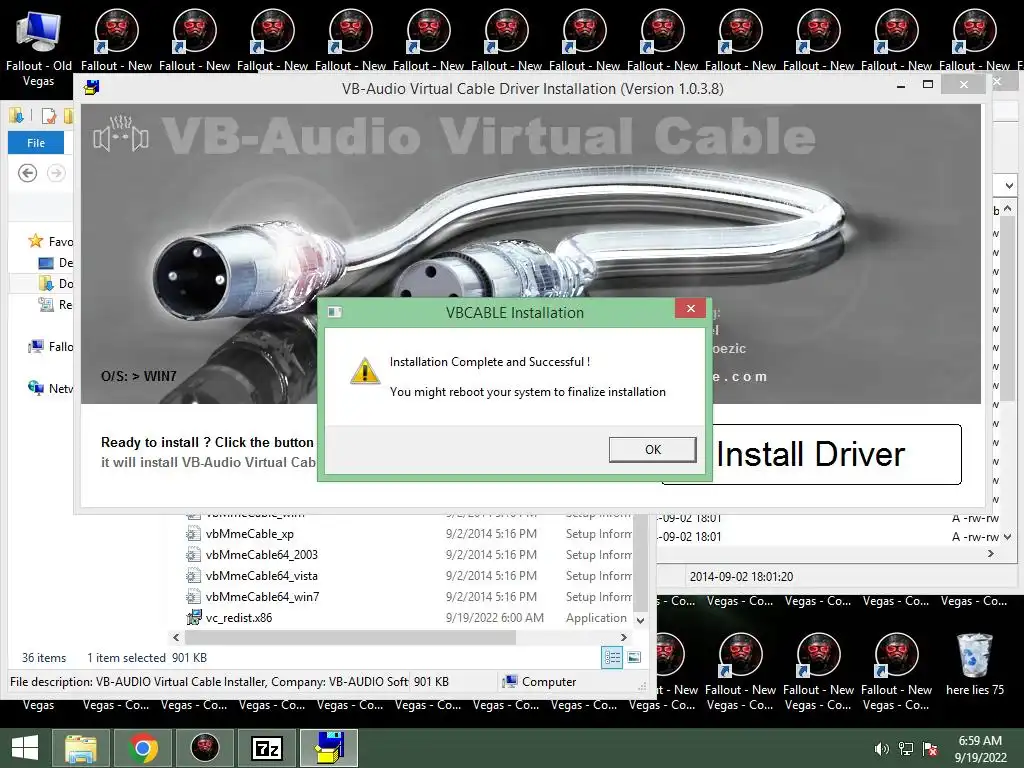The width and height of the screenshot is (1024, 768).
Task: Open network status in system tray
Action: [906, 749]
